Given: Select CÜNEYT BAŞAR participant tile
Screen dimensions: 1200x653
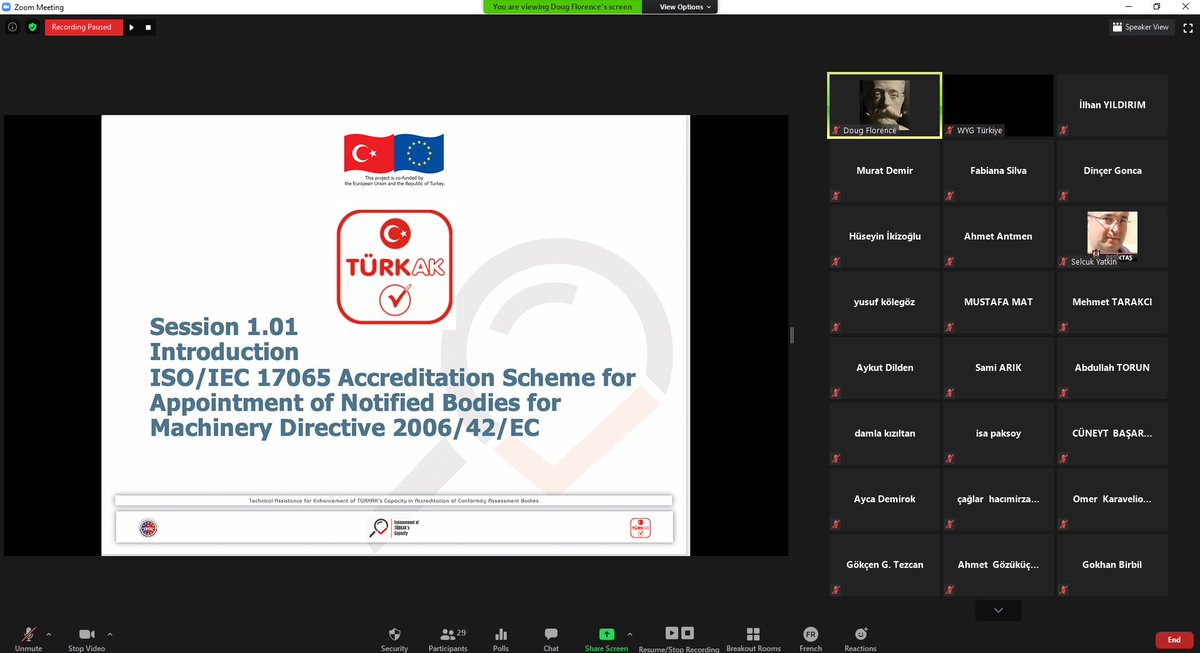Looking at the screenshot, I should click(x=1112, y=434).
